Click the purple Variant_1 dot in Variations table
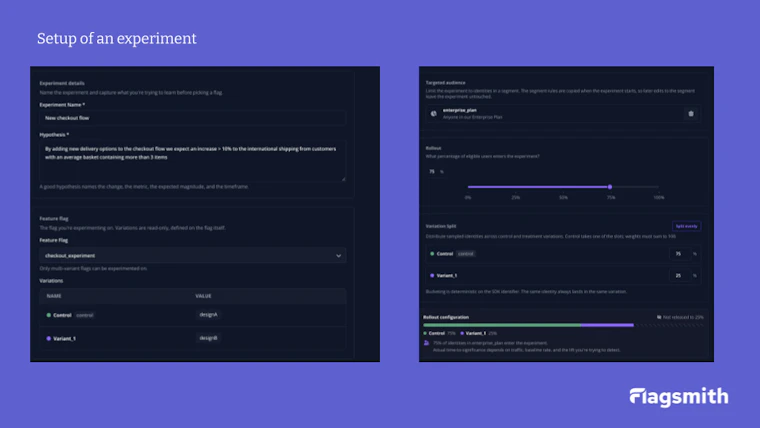760x428 pixels. [x=48, y=338]
